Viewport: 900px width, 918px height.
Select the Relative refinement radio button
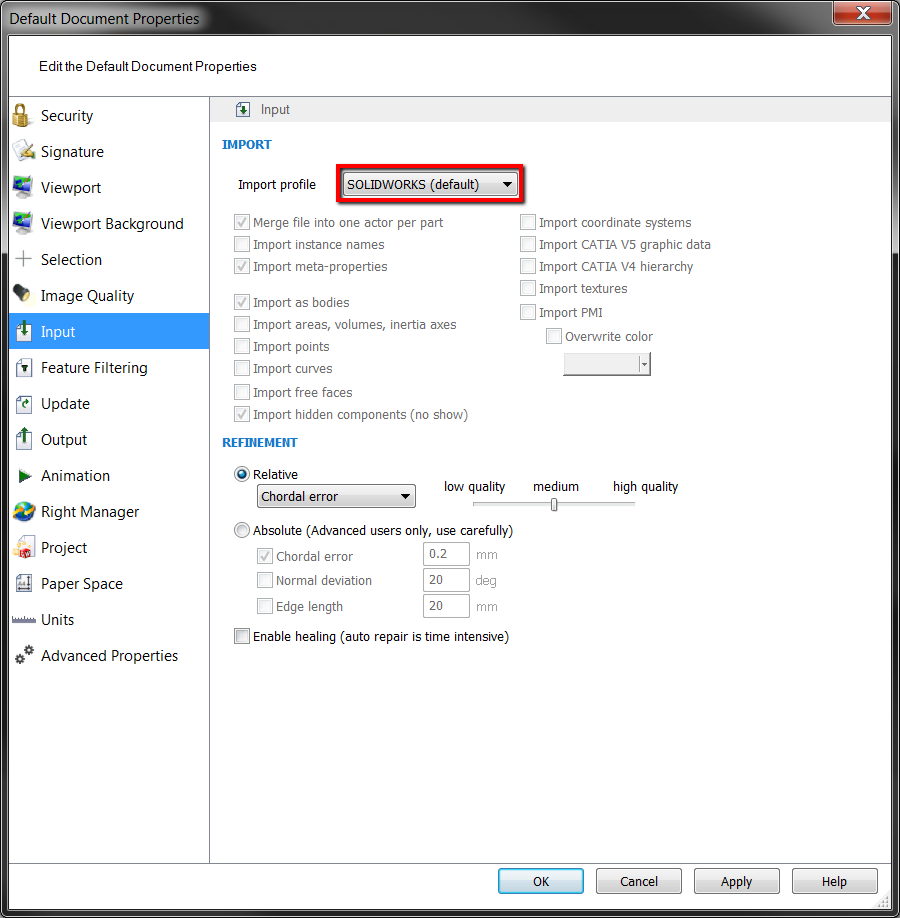coord(242,474)
